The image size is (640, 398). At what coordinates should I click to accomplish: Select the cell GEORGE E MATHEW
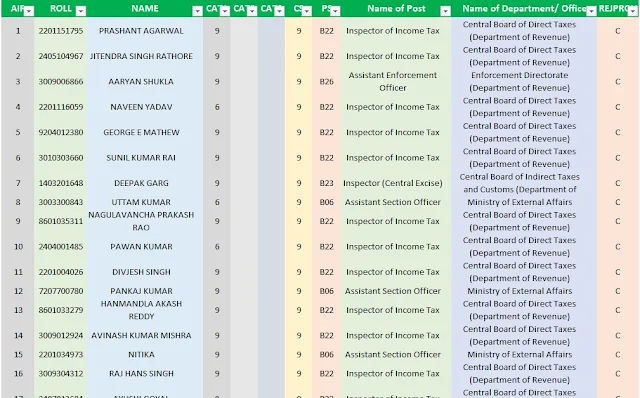(141, 132)
